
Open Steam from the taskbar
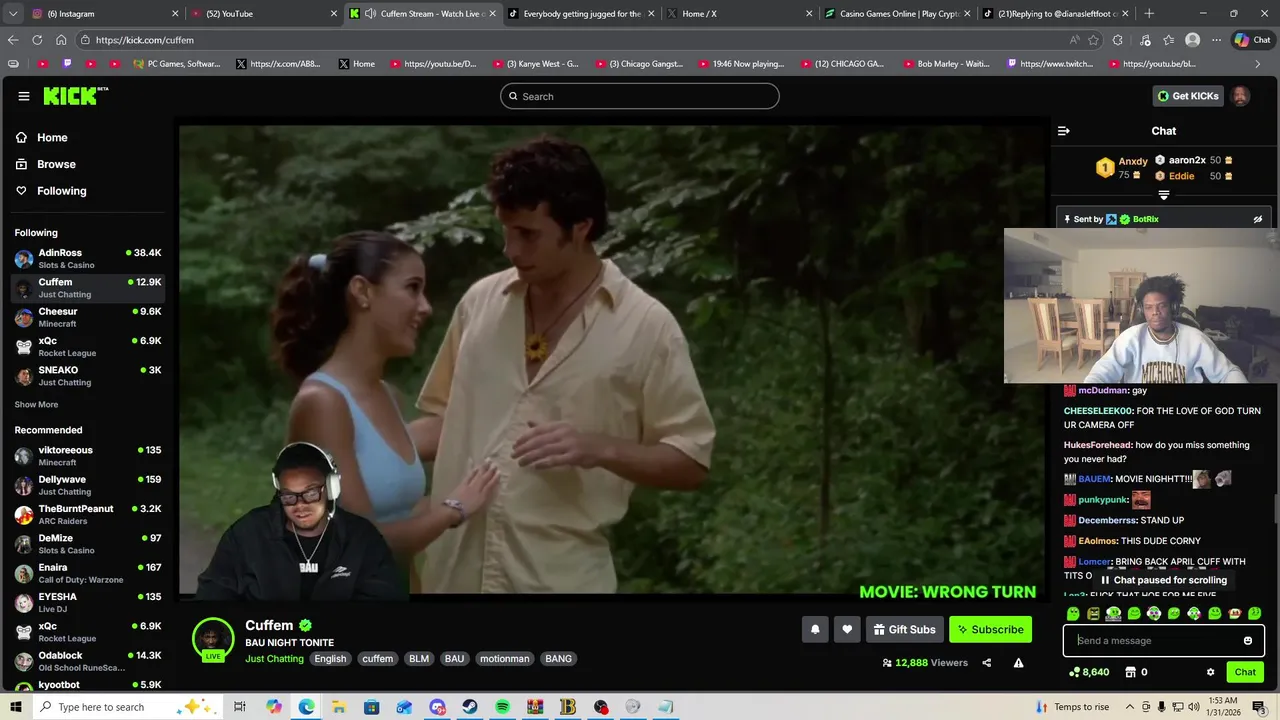pos(470,707)
